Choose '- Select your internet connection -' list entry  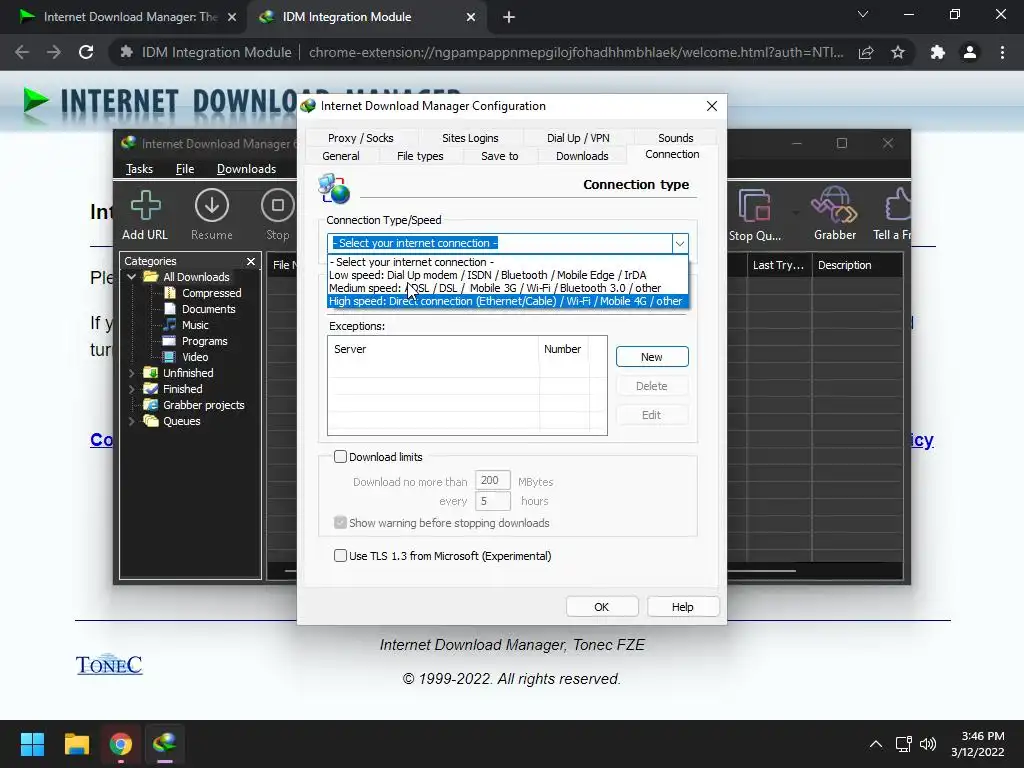(x=507, y=262)
